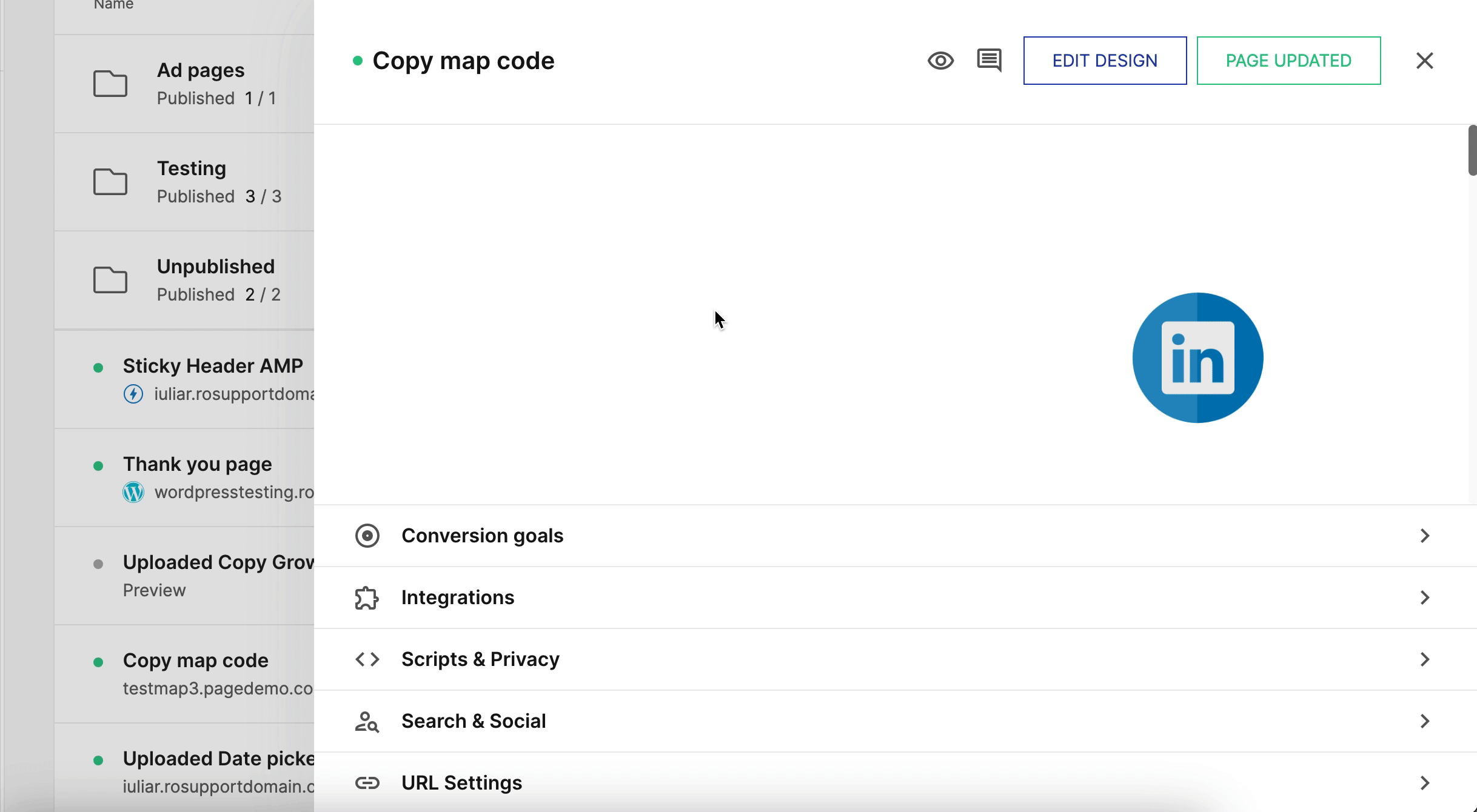
Task: Open the Testing folder
Action: coord(184,182)
